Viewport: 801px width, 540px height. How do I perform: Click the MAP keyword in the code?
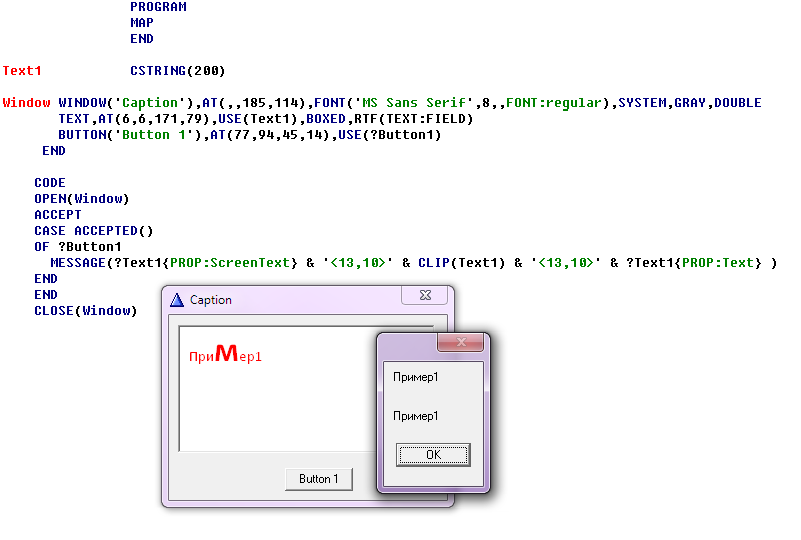tap(142, 23)
